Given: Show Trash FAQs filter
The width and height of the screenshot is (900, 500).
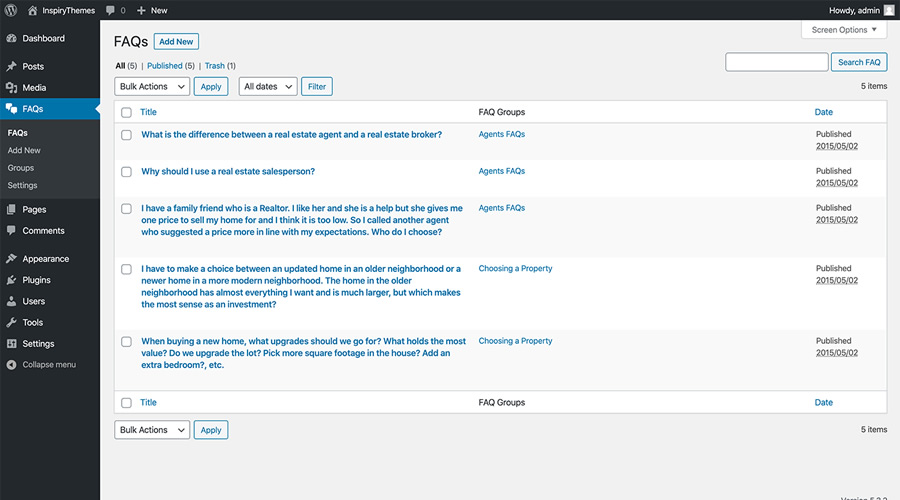Looking at the screenshot, I should 215,66.
